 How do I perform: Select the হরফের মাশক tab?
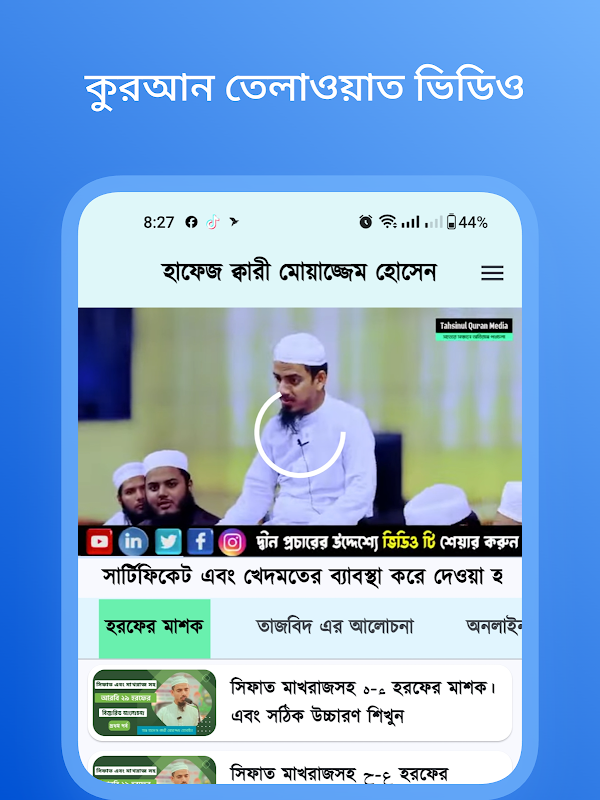(155, 628)
